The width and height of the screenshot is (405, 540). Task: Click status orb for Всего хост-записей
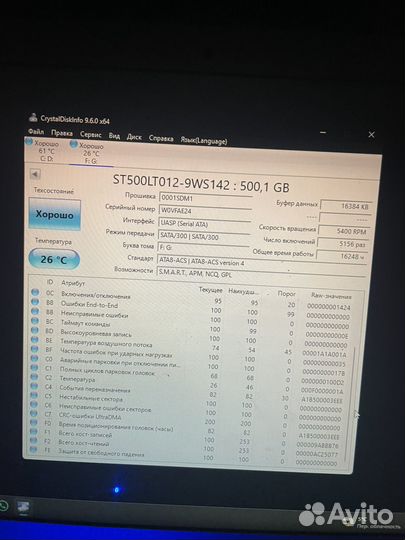(33, 431)
